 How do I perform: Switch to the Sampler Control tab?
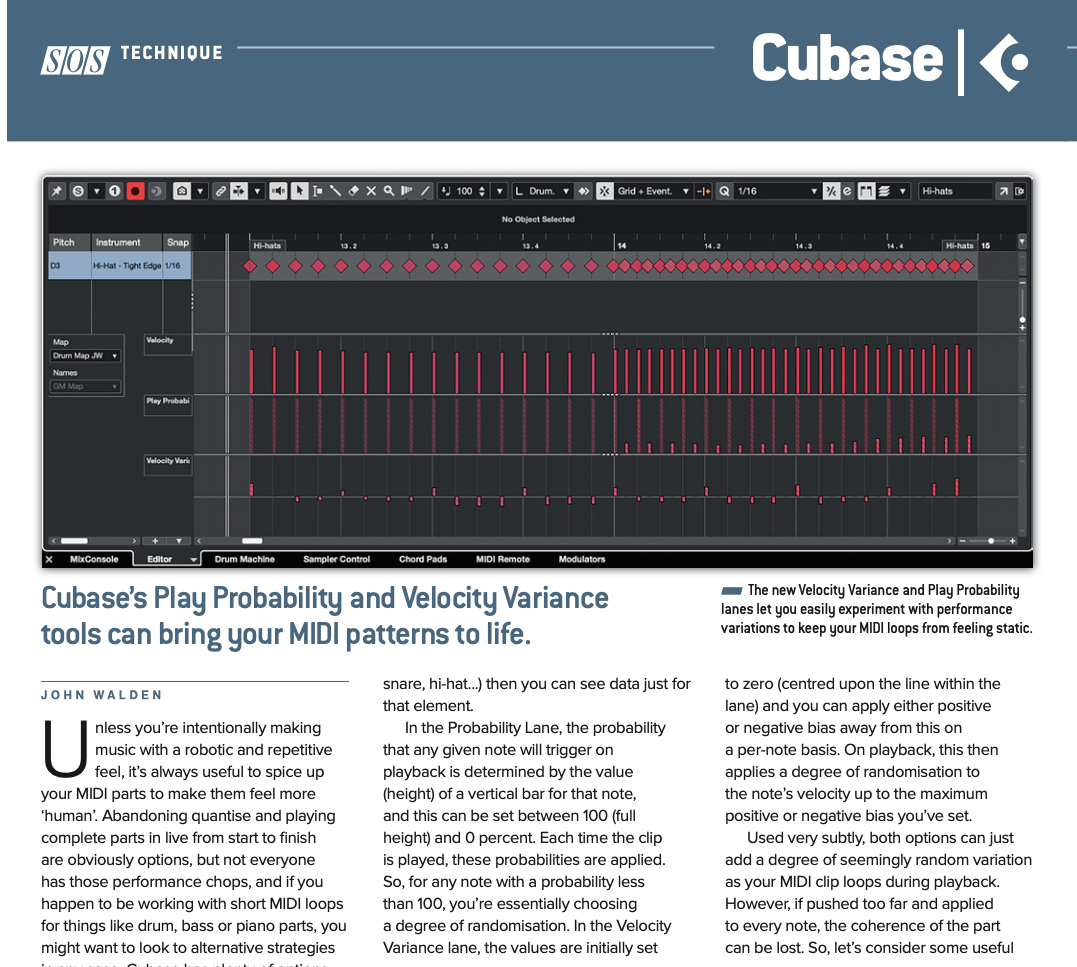[x=337, y=560]
